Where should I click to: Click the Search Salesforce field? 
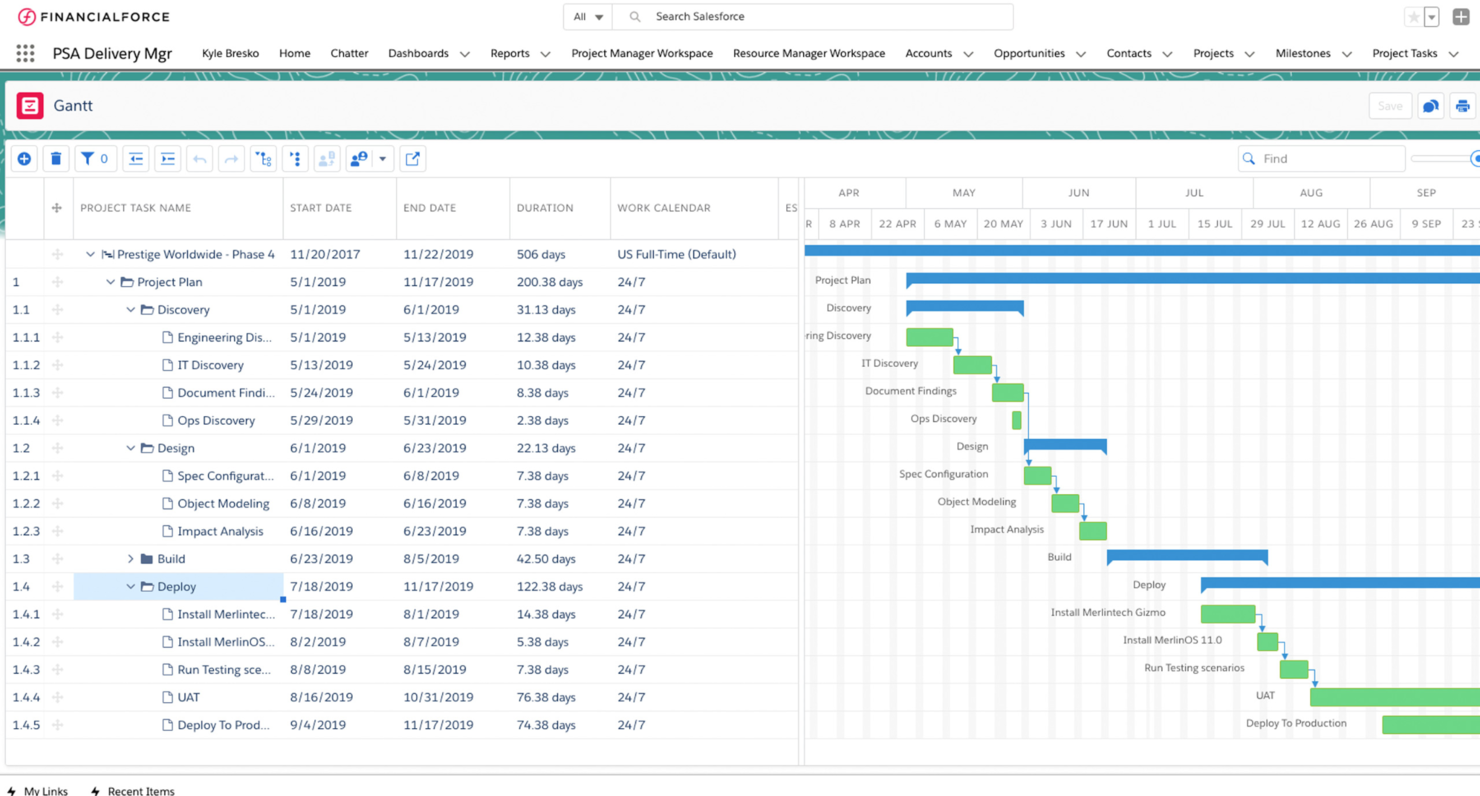pos(813,17)
